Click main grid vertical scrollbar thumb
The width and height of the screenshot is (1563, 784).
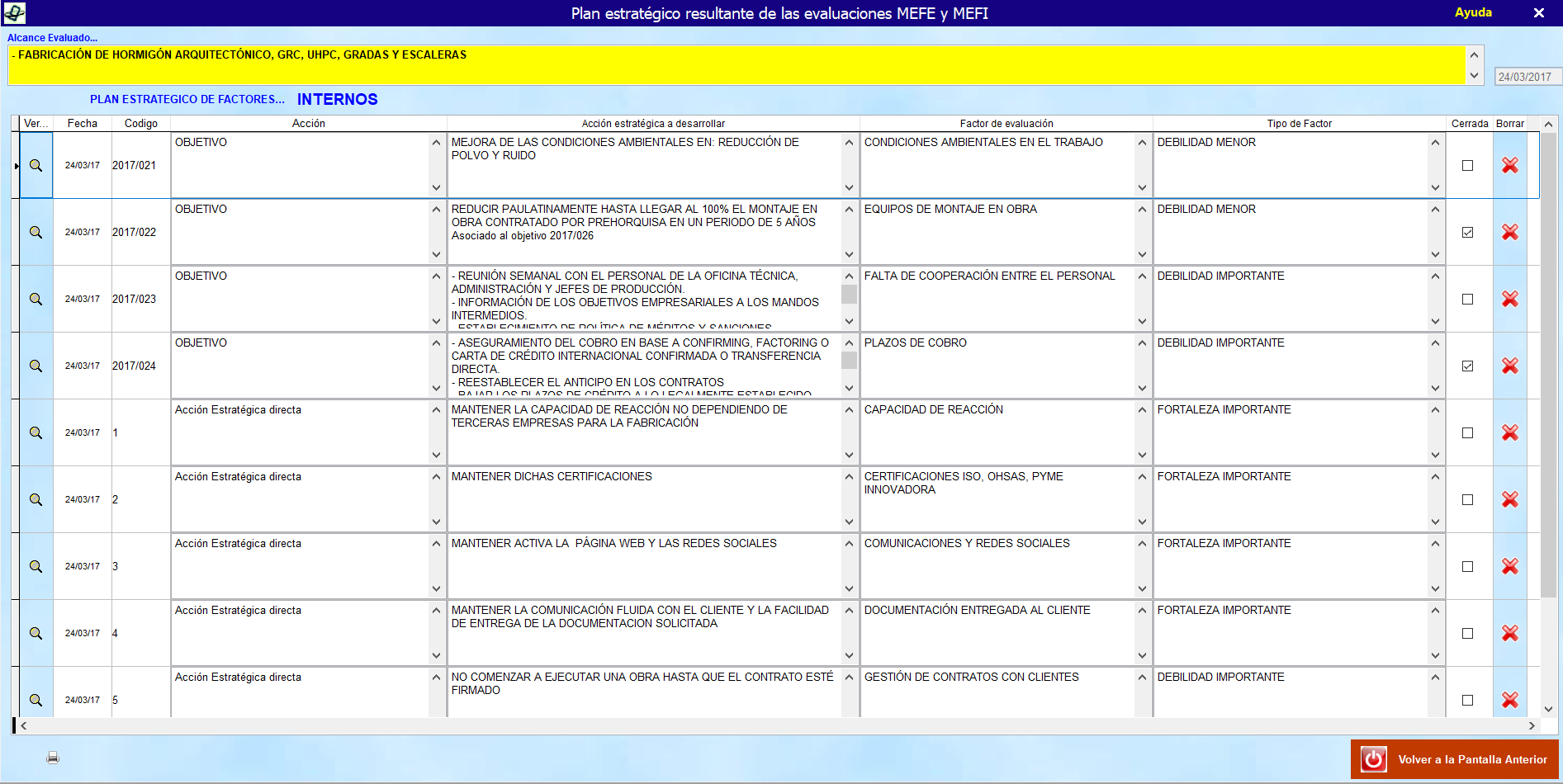(1548, 365)
